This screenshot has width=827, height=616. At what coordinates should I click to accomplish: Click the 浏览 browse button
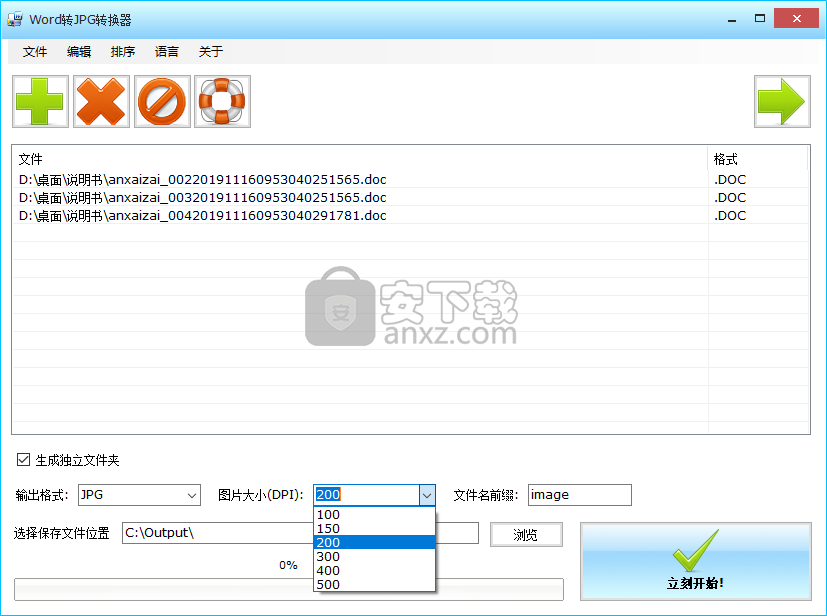coord(526,535)
